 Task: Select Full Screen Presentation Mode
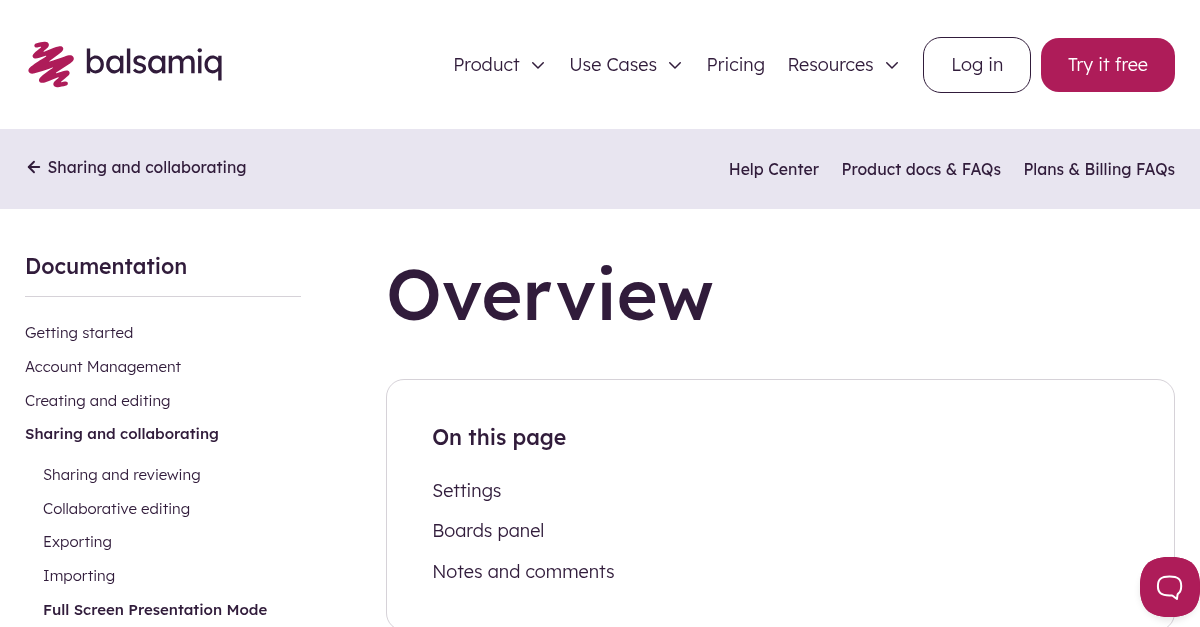point(155,610)
